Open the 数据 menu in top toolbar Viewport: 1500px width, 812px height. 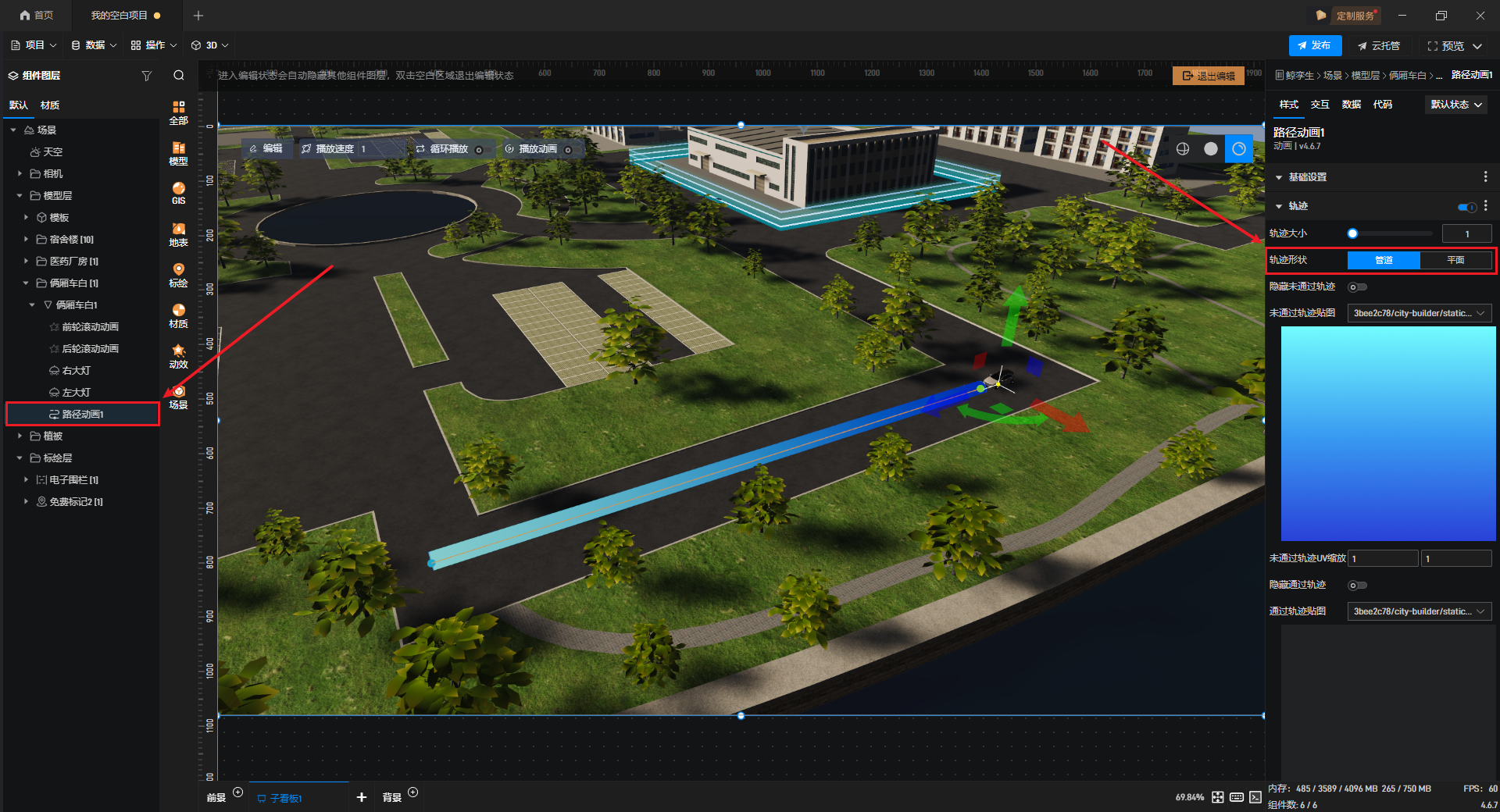click(94, 45)
